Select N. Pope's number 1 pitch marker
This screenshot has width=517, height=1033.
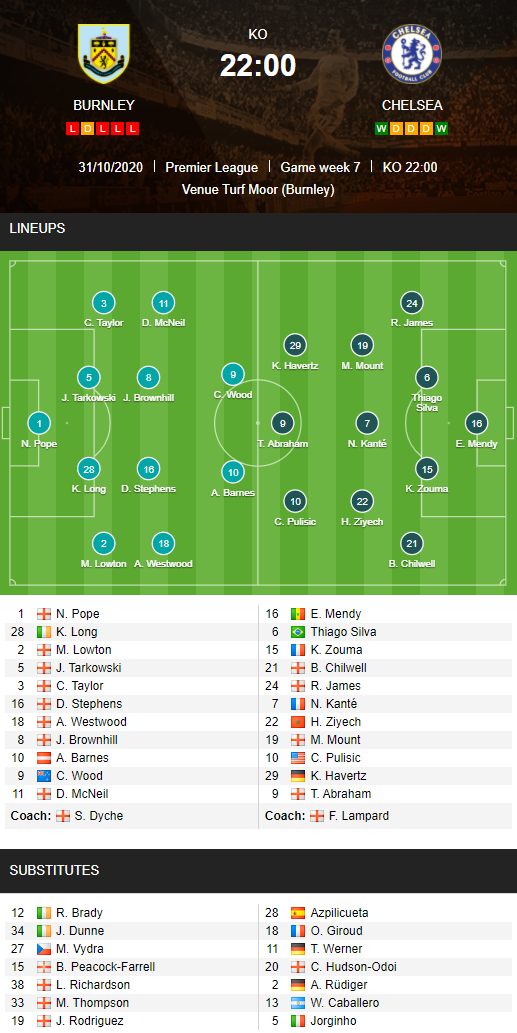(x=39, y=423)
